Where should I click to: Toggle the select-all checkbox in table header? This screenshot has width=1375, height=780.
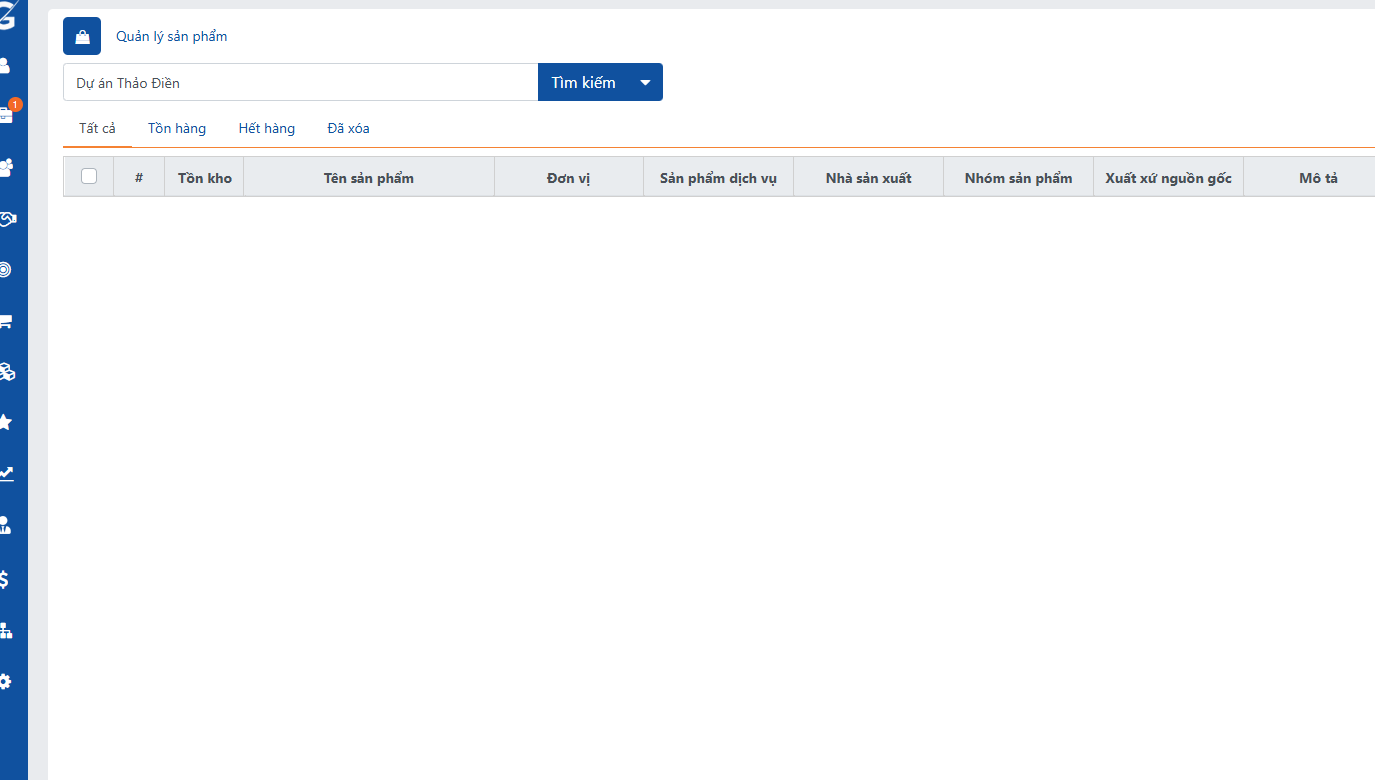click(x=89, y=177)
